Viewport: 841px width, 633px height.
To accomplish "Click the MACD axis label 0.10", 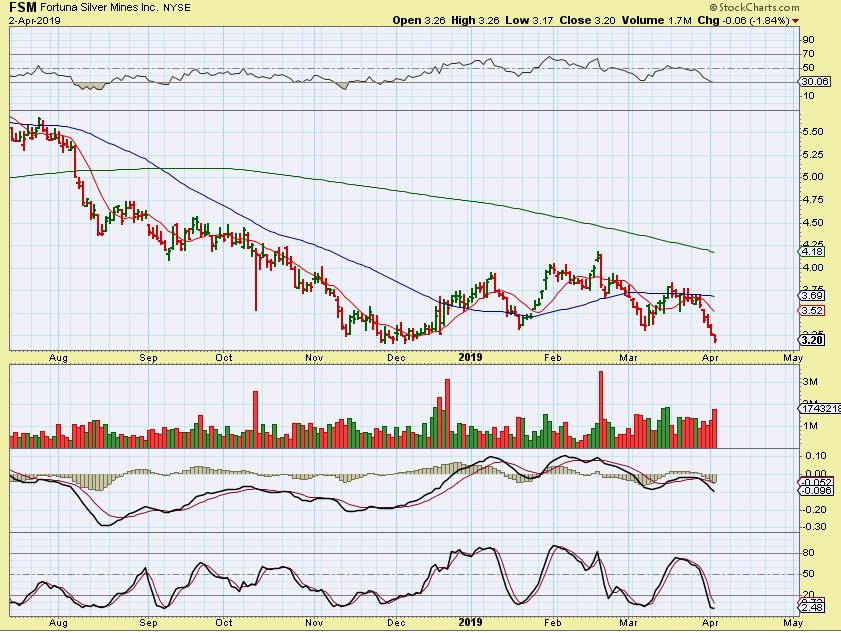I will 815,455.
